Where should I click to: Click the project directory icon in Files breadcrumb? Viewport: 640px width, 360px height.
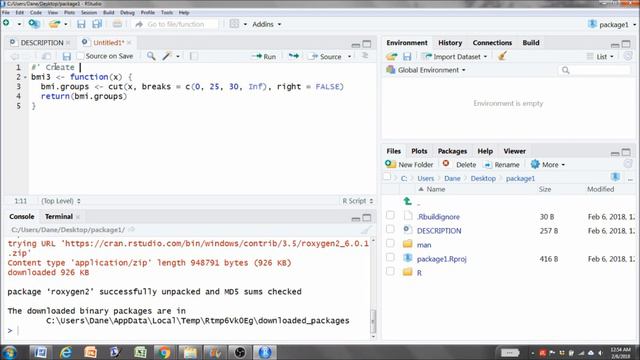point(615,177)
